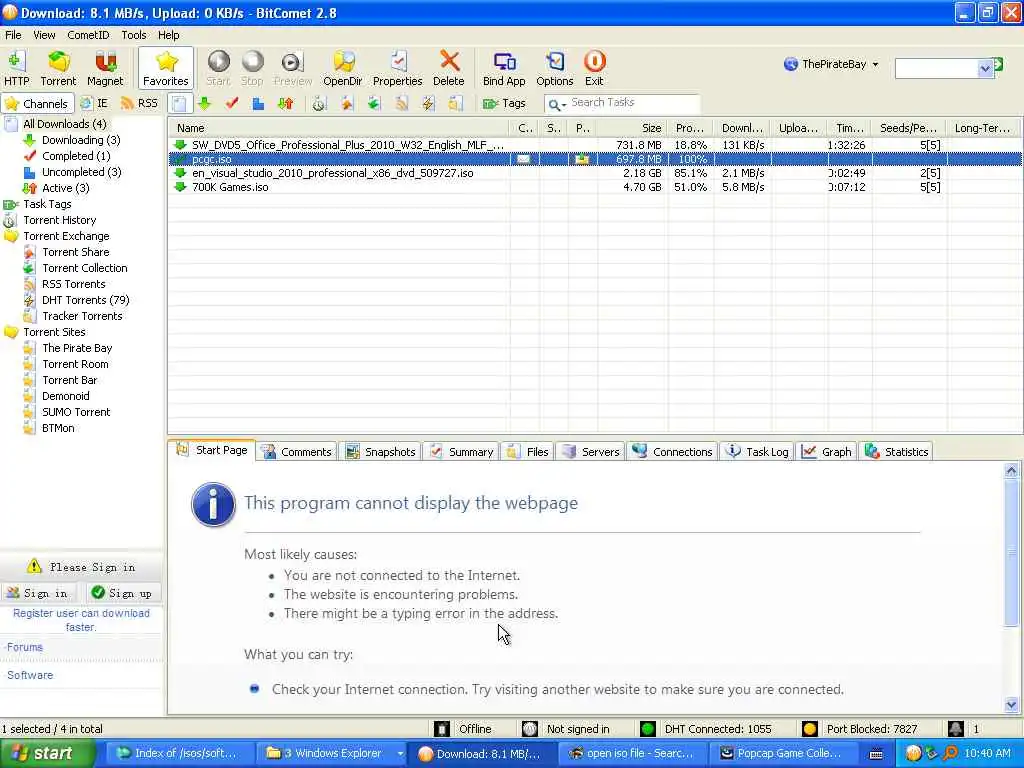This screenshot has width=1024, height=768.
Task: Click the Tags button
Action: coord(504,103)
